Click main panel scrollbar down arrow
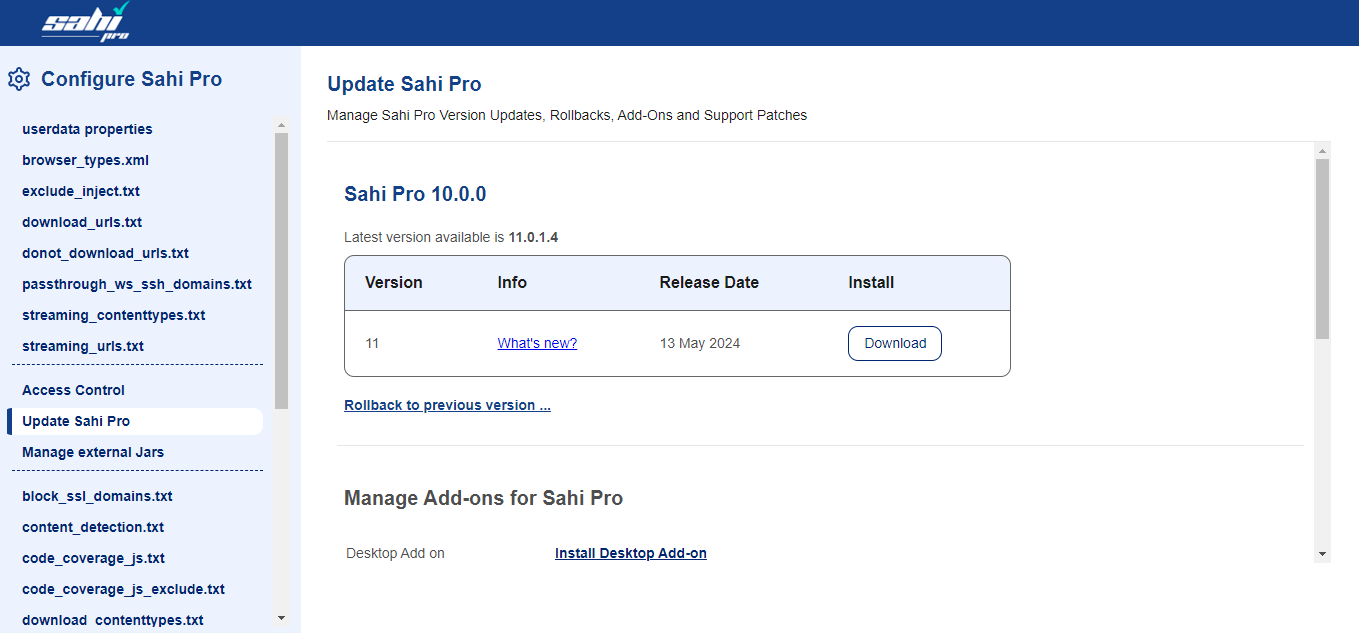 pos(1322,553)
